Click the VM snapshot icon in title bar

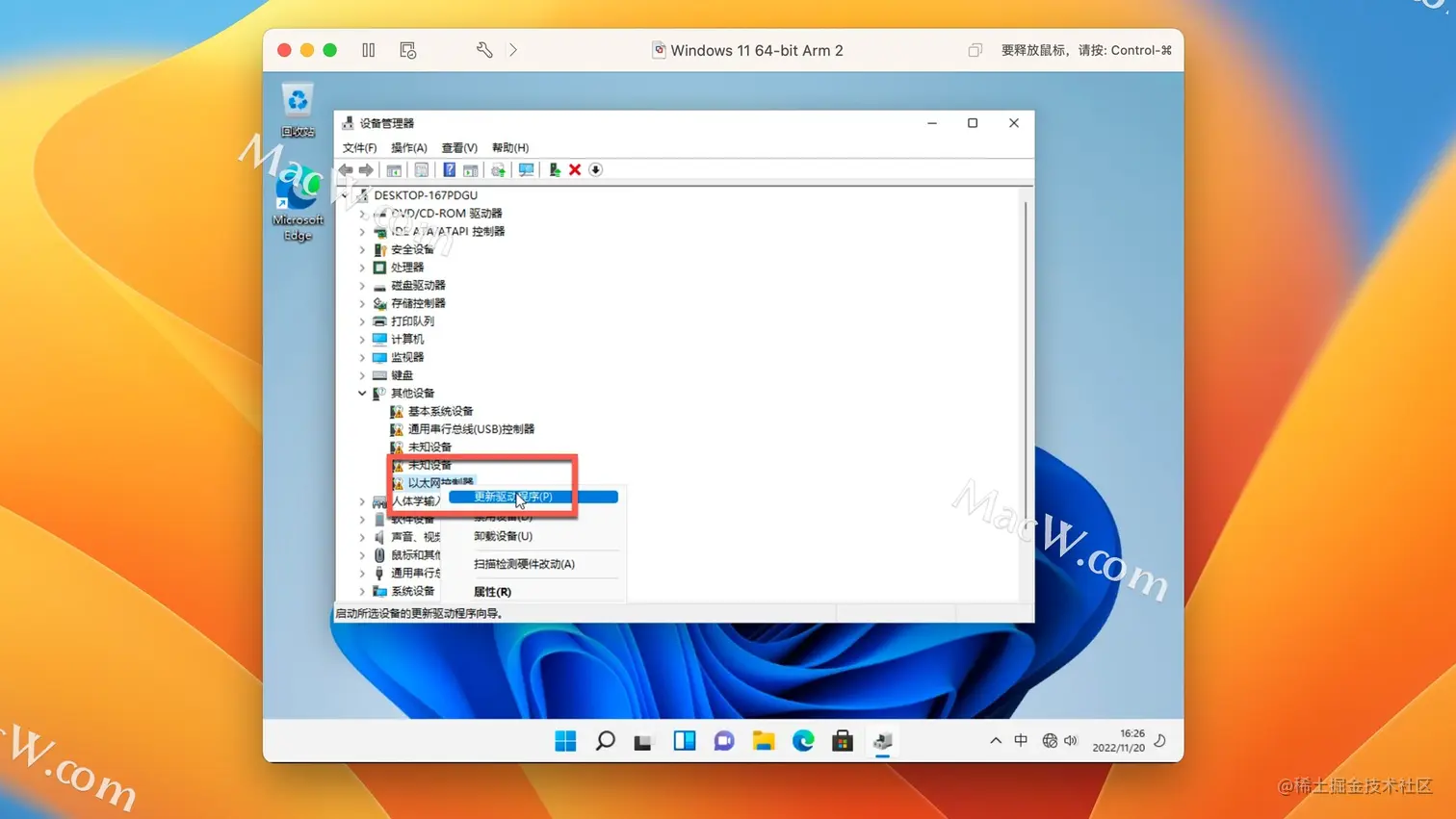point(408,50)
